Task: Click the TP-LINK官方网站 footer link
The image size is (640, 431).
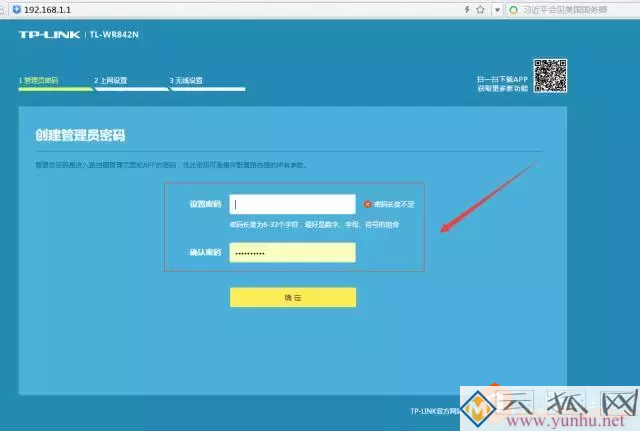Action: [x=435, y=411]
